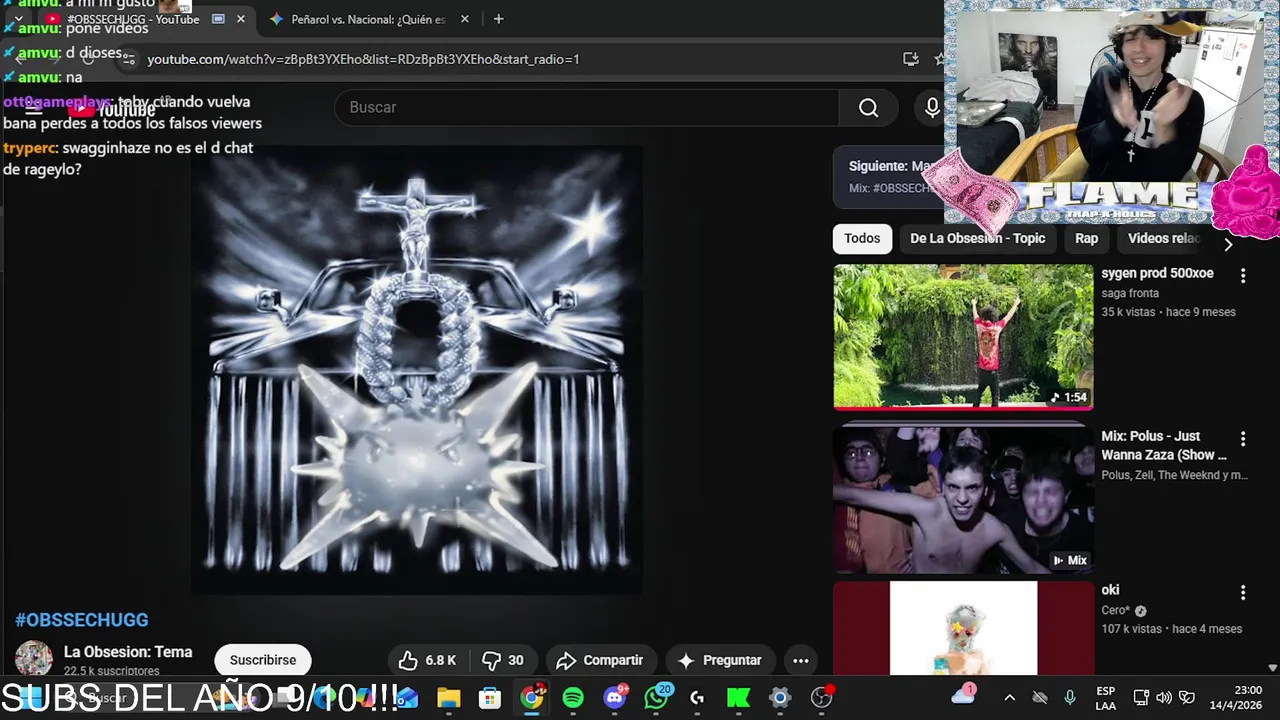Open the #OBSSECHUGG hashtag link
The image size is (1280, 720).
[81, 620]
